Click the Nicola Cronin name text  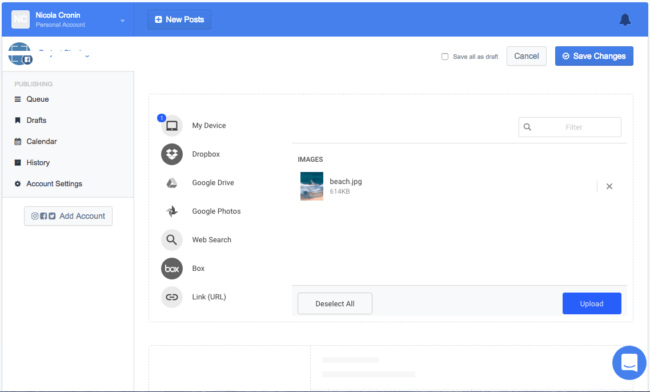click(x=58, y=15)
